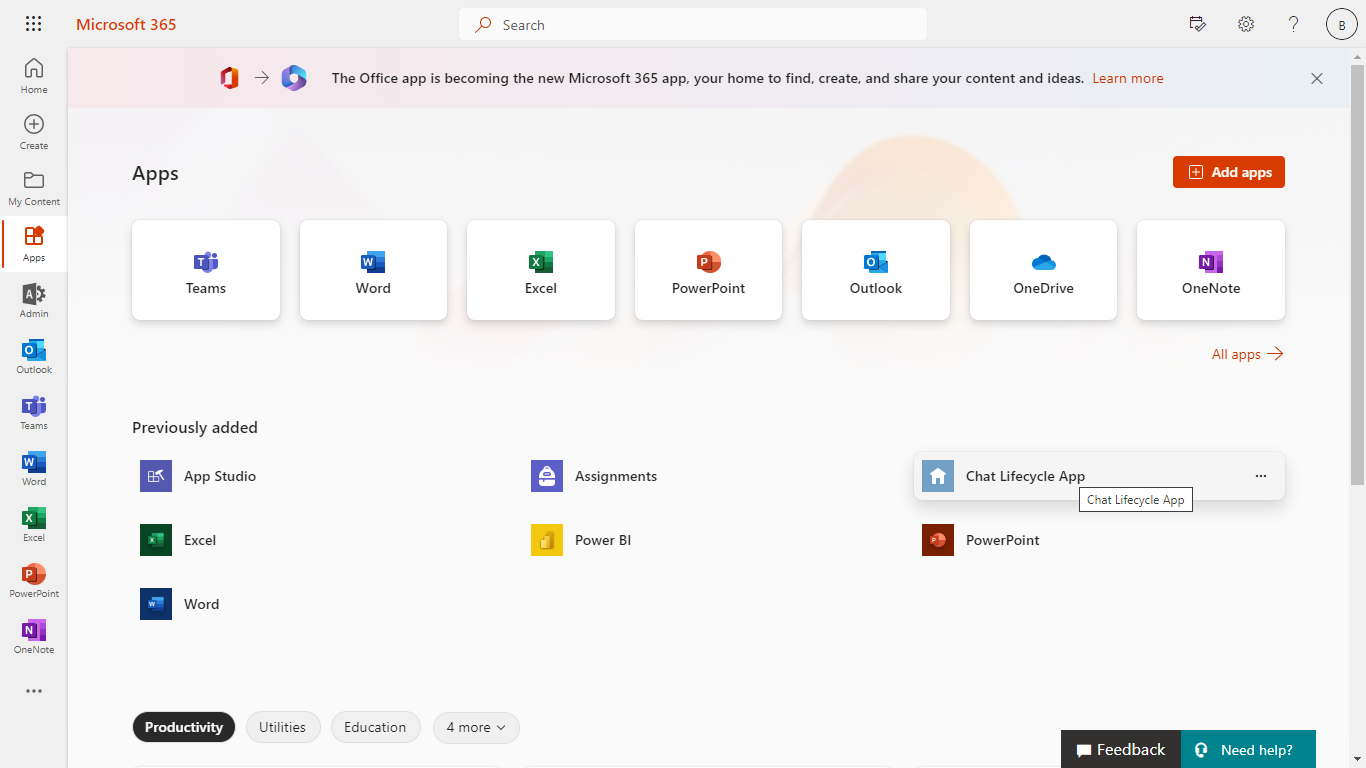
Task: Launch the OneNote app tile
Action: coord(1211,270)
